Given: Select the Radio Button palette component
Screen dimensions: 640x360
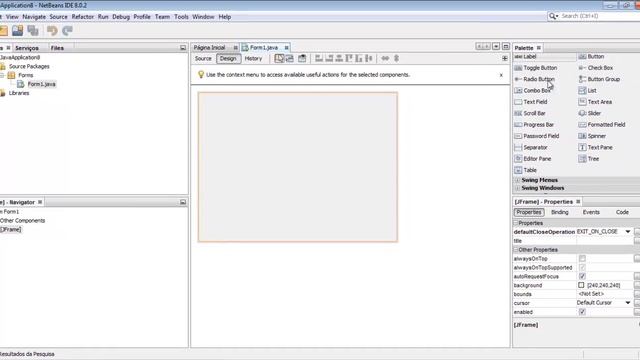Looking at the screenshot, I should (x=535, y=79).
